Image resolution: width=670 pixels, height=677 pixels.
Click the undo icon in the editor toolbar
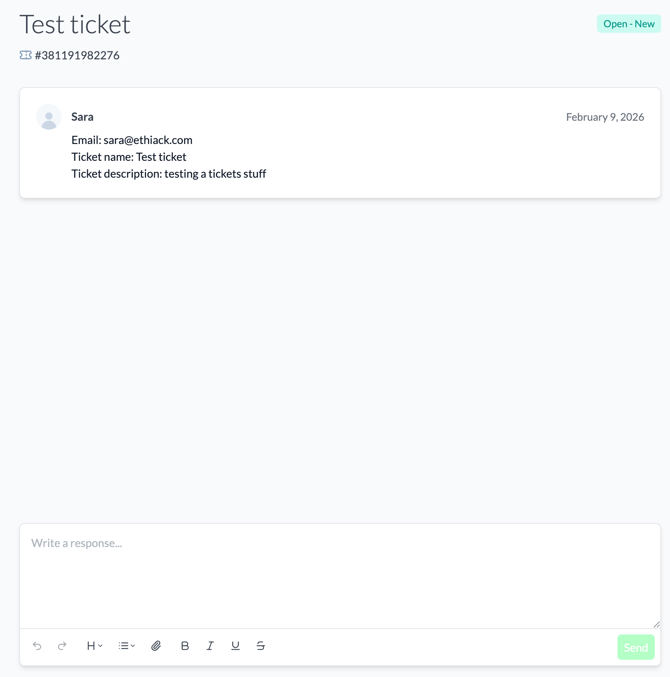[x=37, y=646]
